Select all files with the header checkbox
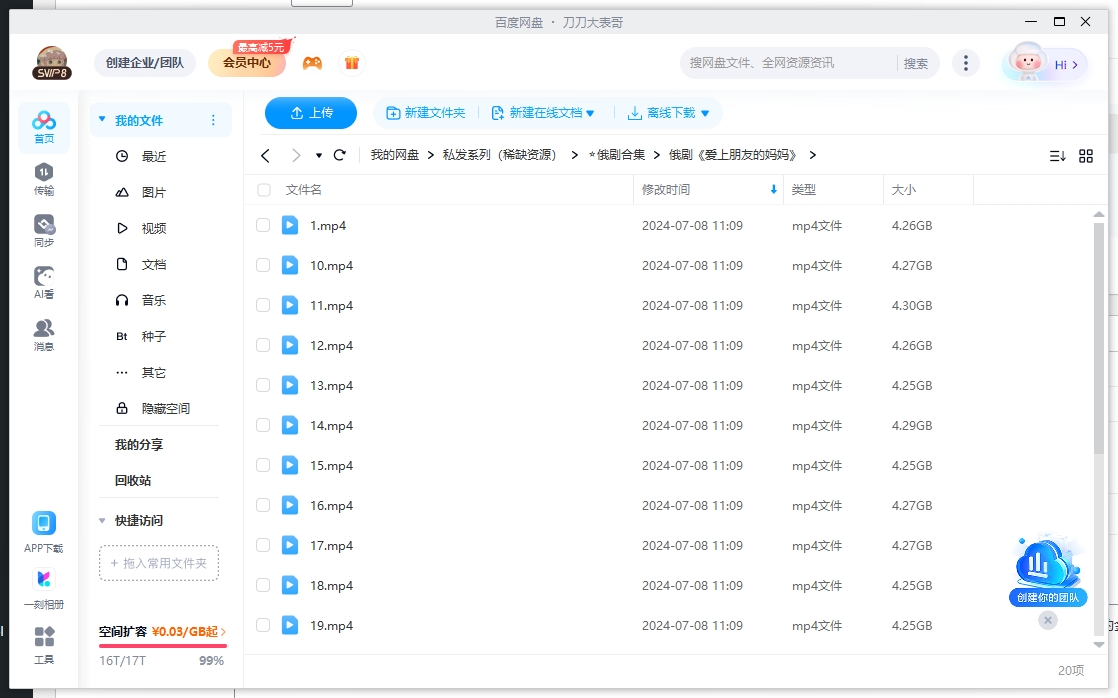1118x698 pixels. (x=263, y=189)
